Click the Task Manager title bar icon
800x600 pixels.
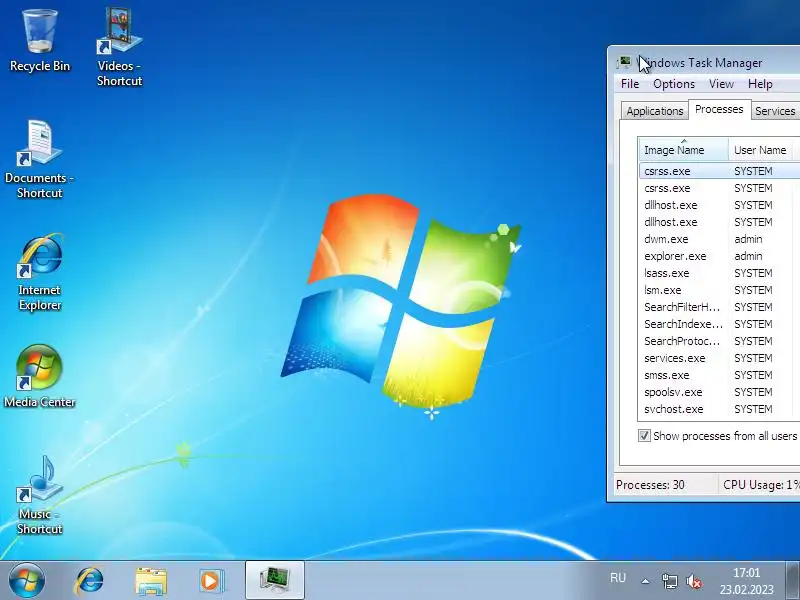(x=624, y=62)
